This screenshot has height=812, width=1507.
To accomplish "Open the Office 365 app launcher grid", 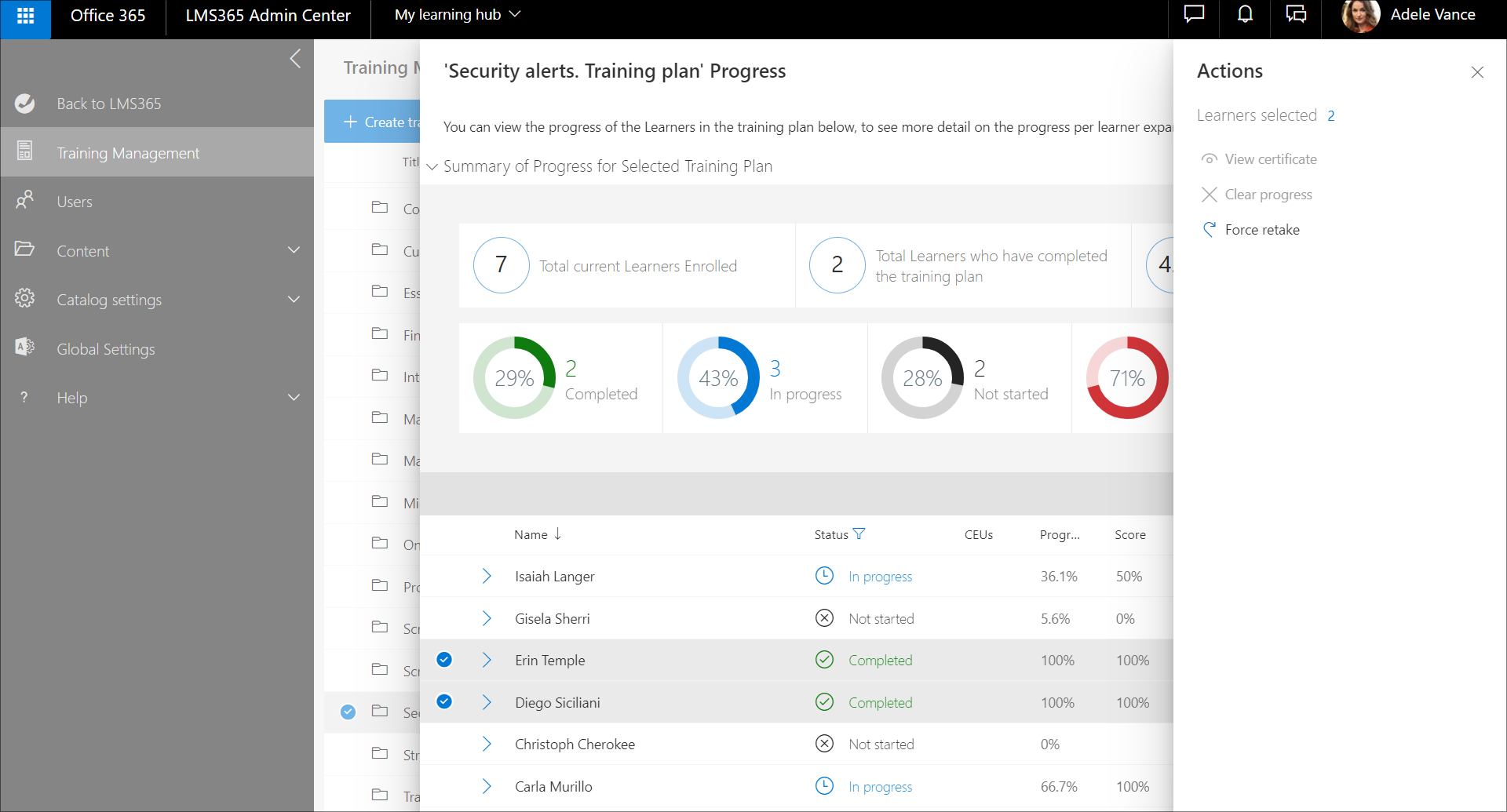I will click(x=25, y=16).
